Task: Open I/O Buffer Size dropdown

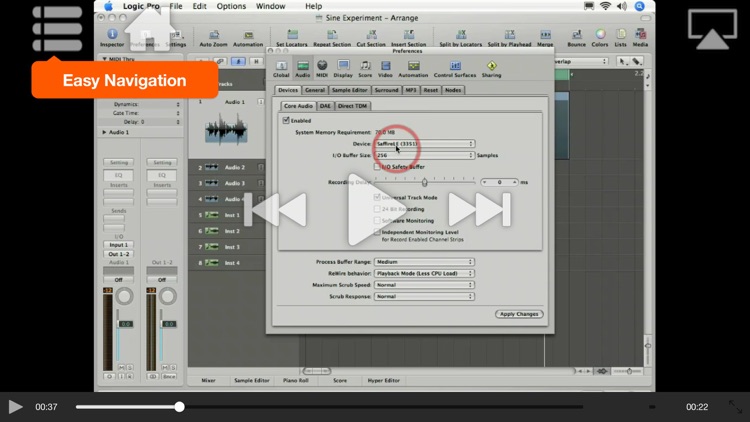Action: [424, 155]
